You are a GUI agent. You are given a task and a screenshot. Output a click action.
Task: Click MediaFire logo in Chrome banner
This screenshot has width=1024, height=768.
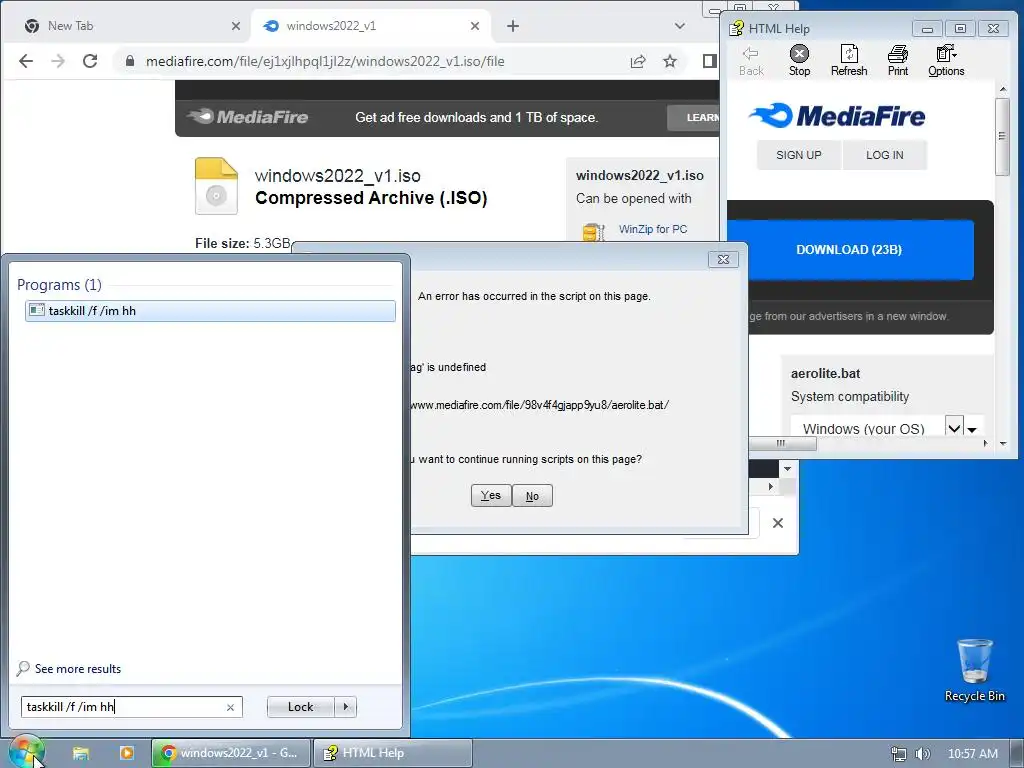[x=248, y=117]
